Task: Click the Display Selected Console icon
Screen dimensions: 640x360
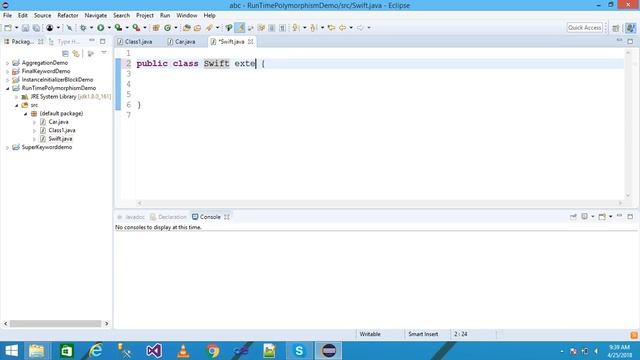Action: [x=585, y=217]
